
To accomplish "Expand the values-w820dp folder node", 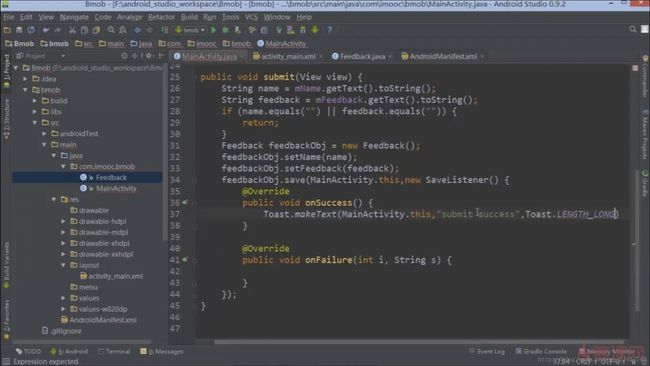I will (64, 309).
